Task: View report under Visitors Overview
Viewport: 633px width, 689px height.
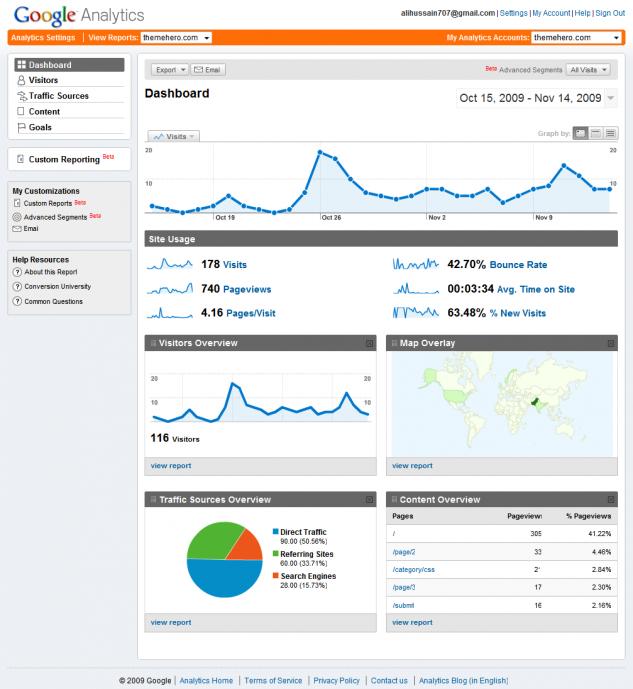Action: click(x=171, y=466)
